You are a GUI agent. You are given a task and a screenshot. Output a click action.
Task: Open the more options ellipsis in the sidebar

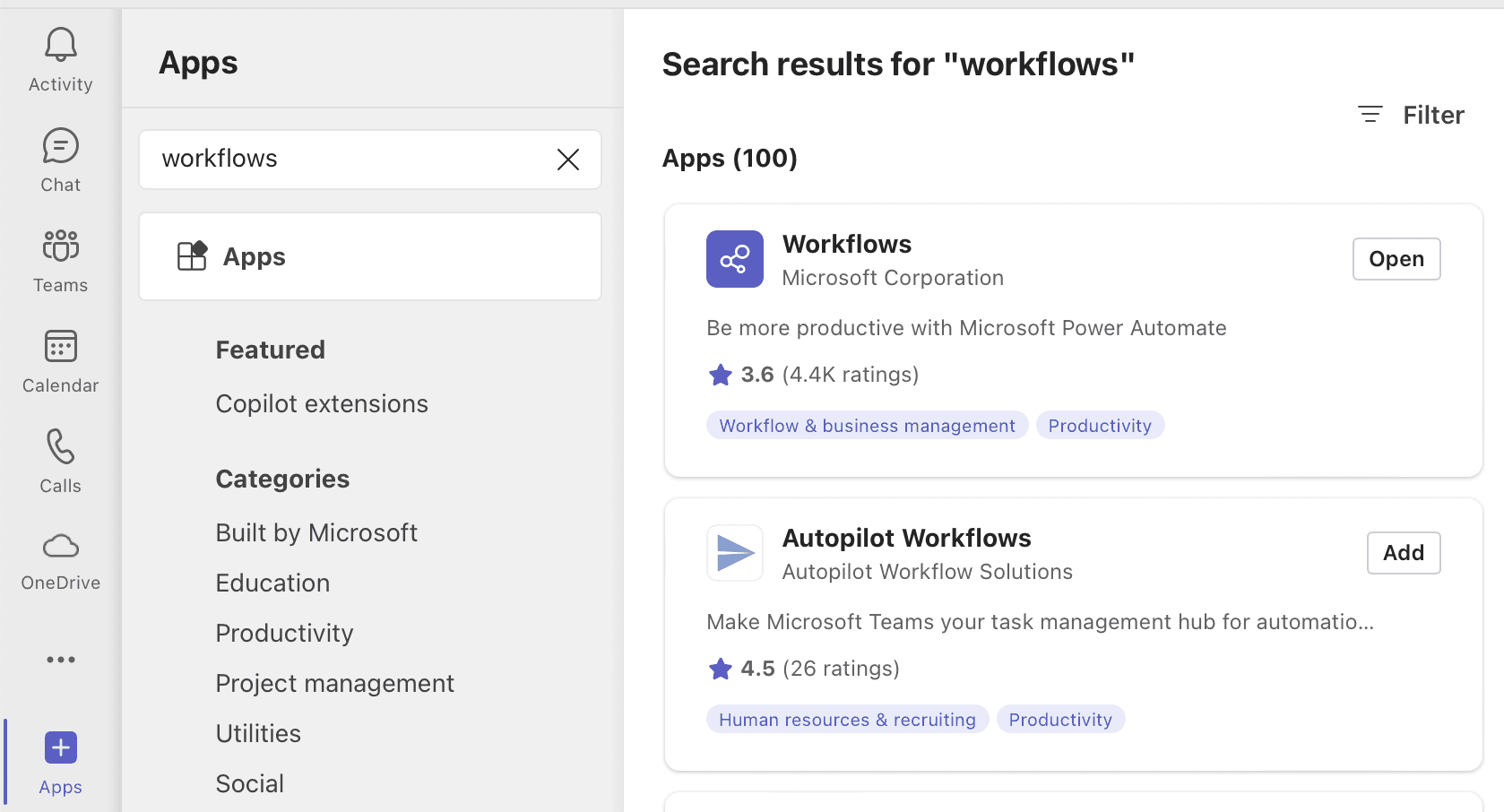click(59, 660)
